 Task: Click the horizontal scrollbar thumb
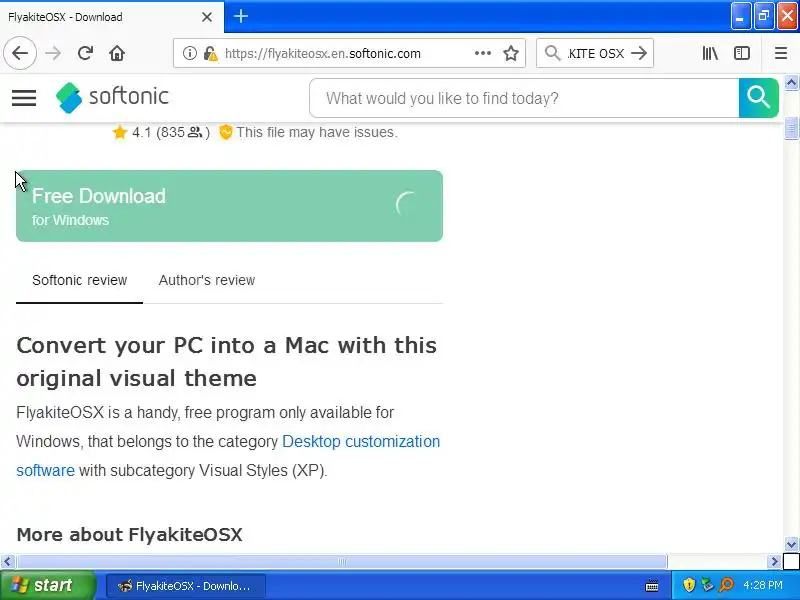(342, 562)
